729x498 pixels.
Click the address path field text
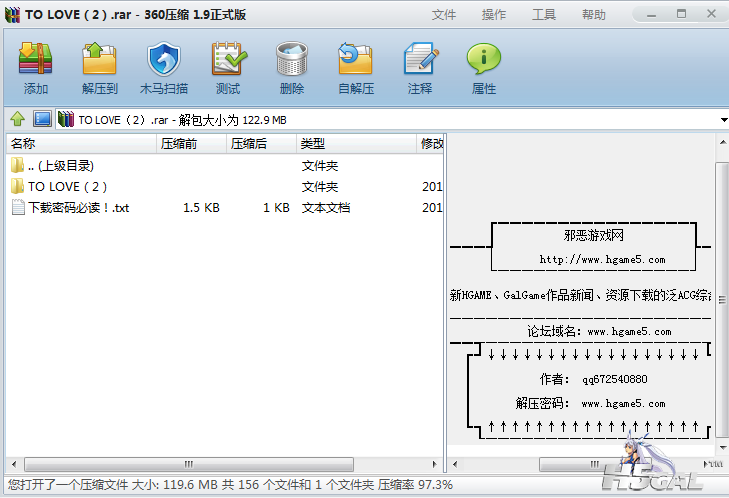[x=182, y=120]
